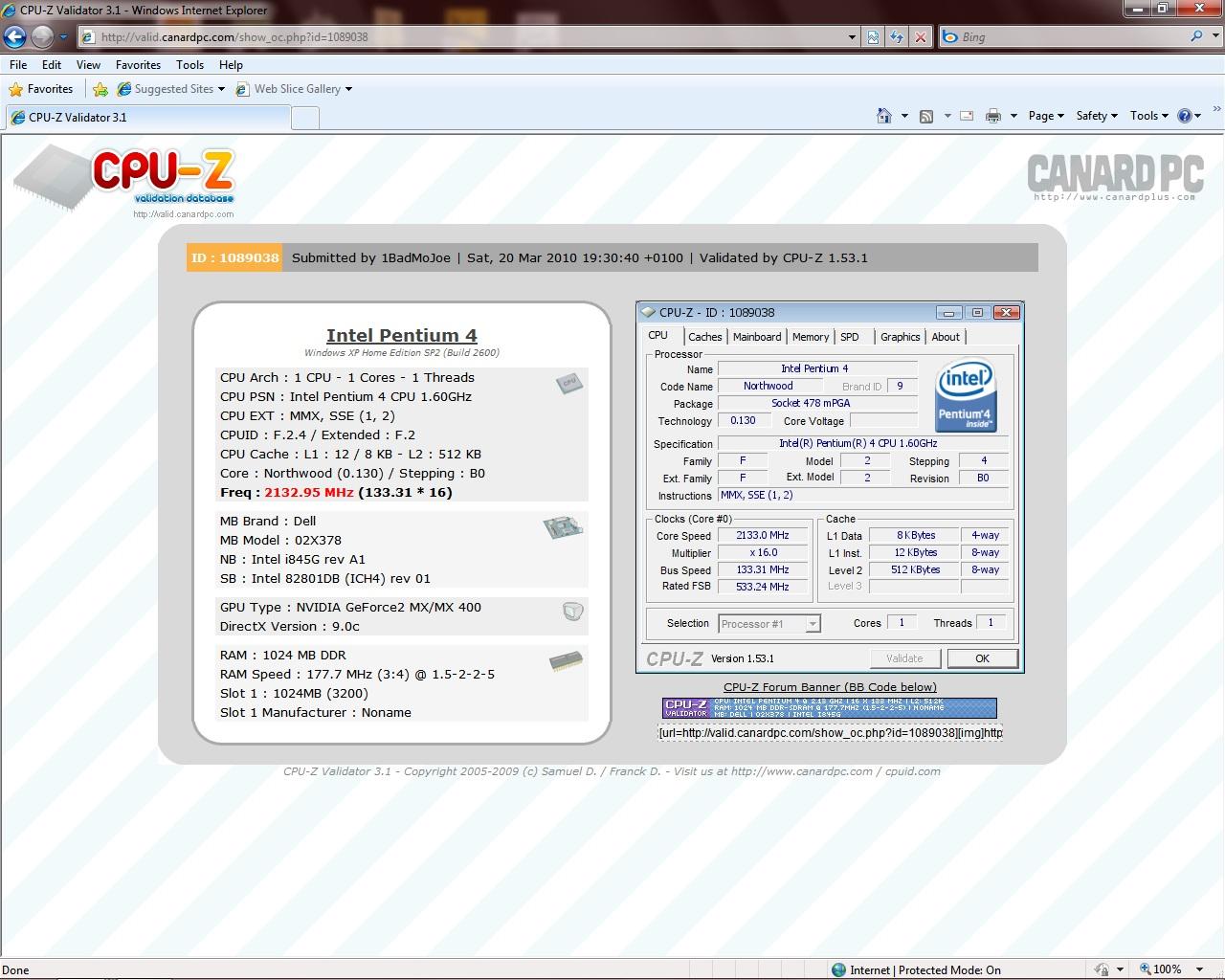Click the red 2132.95 MHz frequency value
This screenshot has width=1225, height=980.
(309, 493)
